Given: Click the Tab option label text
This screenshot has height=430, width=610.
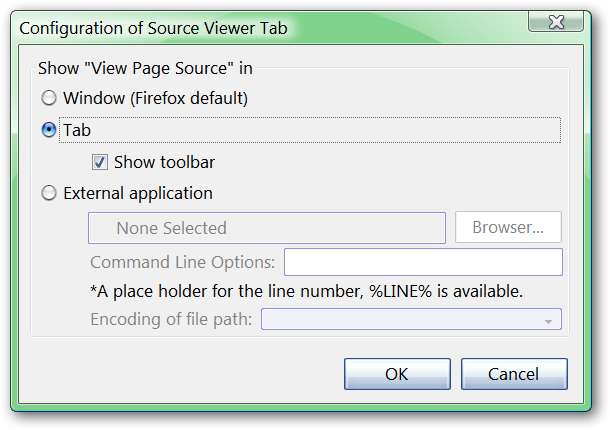Looking at the screenshot, I should click(x=77, y=130).
